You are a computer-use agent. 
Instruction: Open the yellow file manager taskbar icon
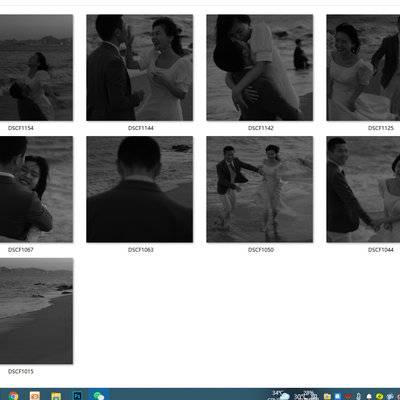tap(56, 396)
